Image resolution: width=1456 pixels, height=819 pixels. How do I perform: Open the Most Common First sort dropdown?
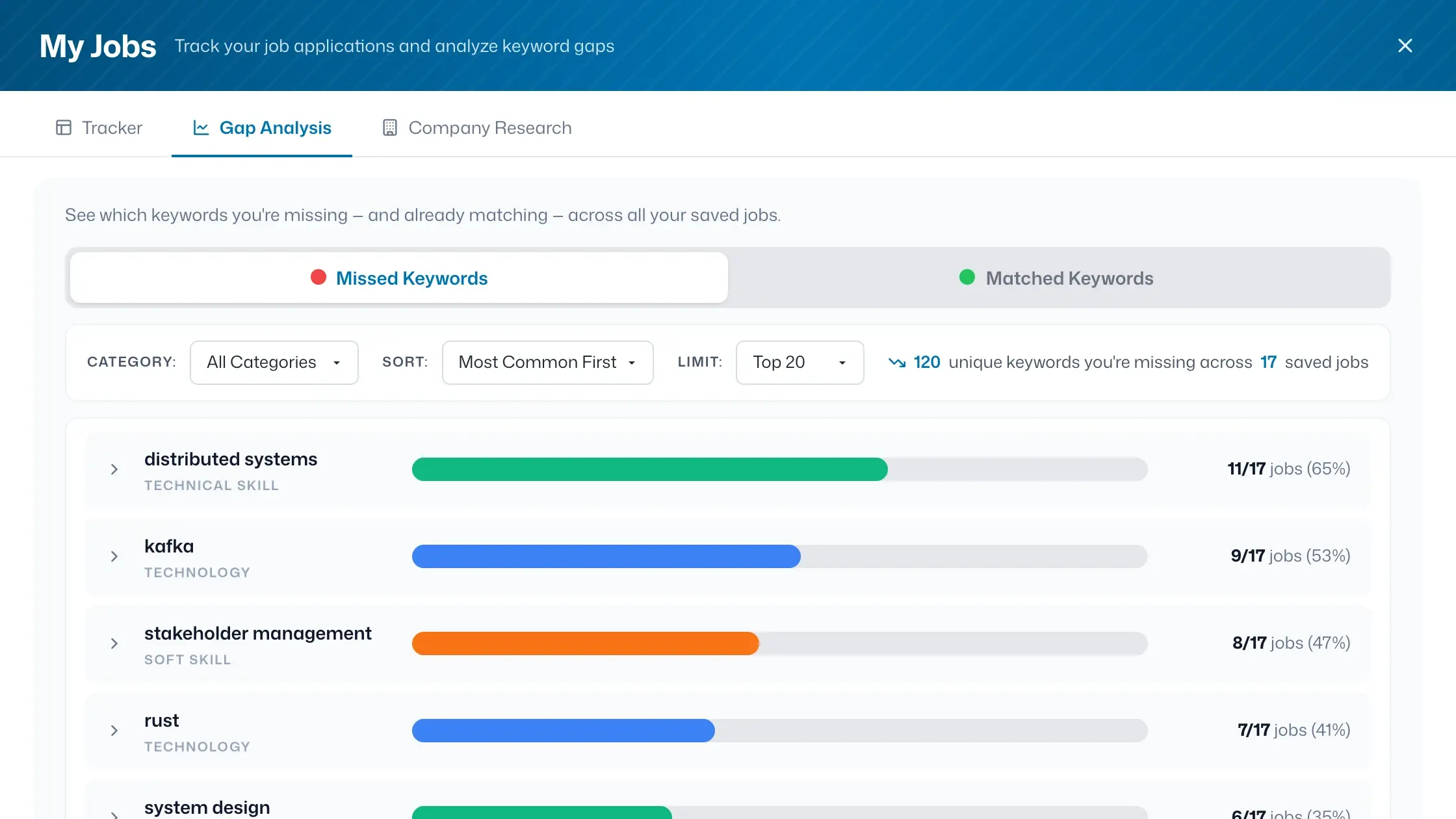click(x=547, y=362)
